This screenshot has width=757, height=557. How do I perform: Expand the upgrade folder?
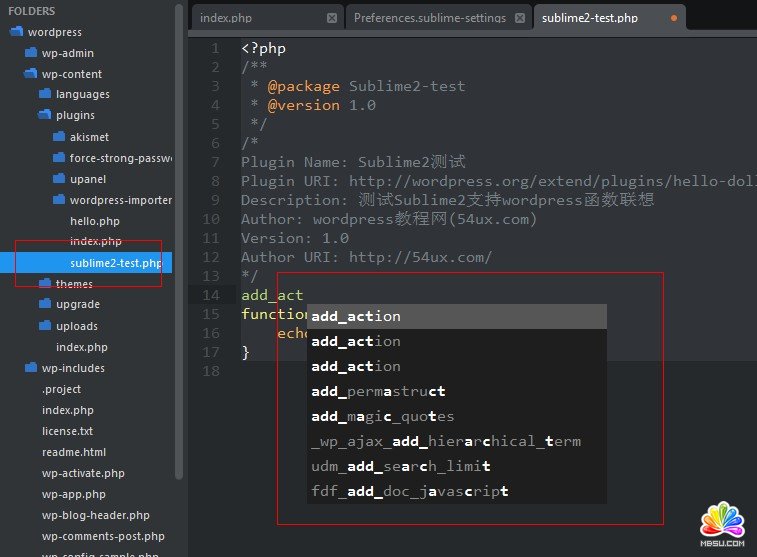[x=44, y=305]
